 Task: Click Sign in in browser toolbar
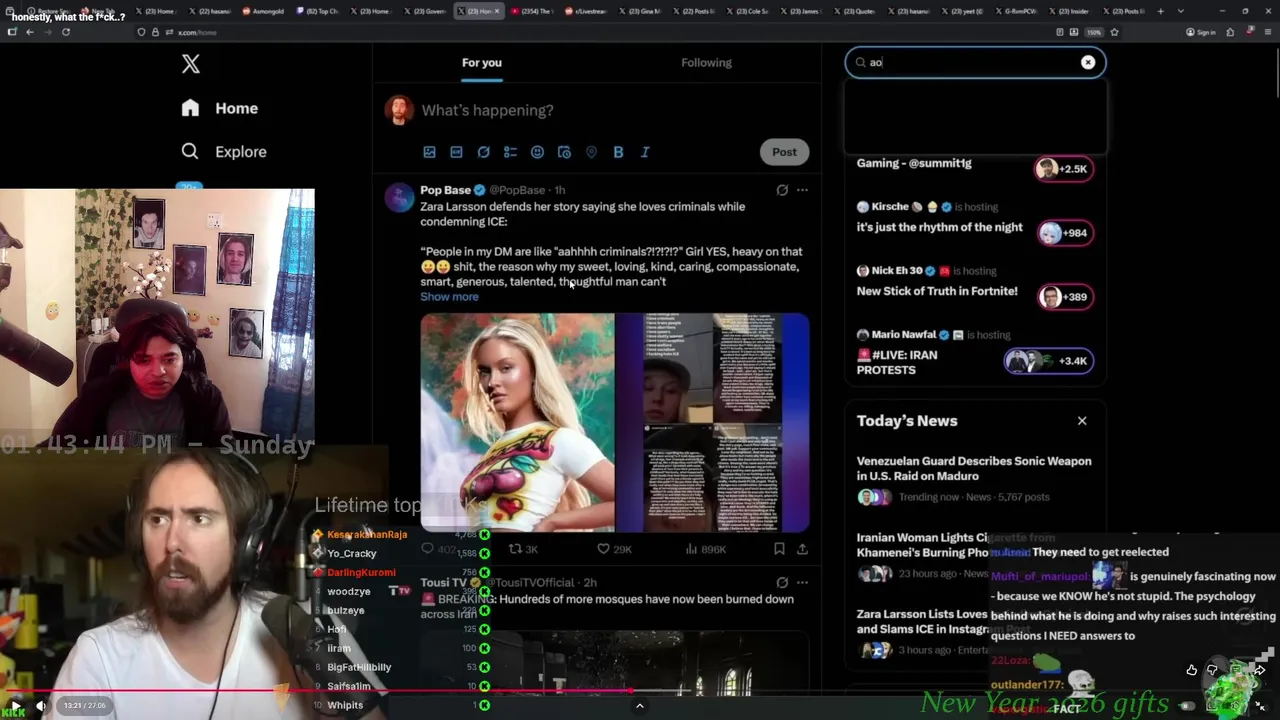click(x=1202, y=32)
